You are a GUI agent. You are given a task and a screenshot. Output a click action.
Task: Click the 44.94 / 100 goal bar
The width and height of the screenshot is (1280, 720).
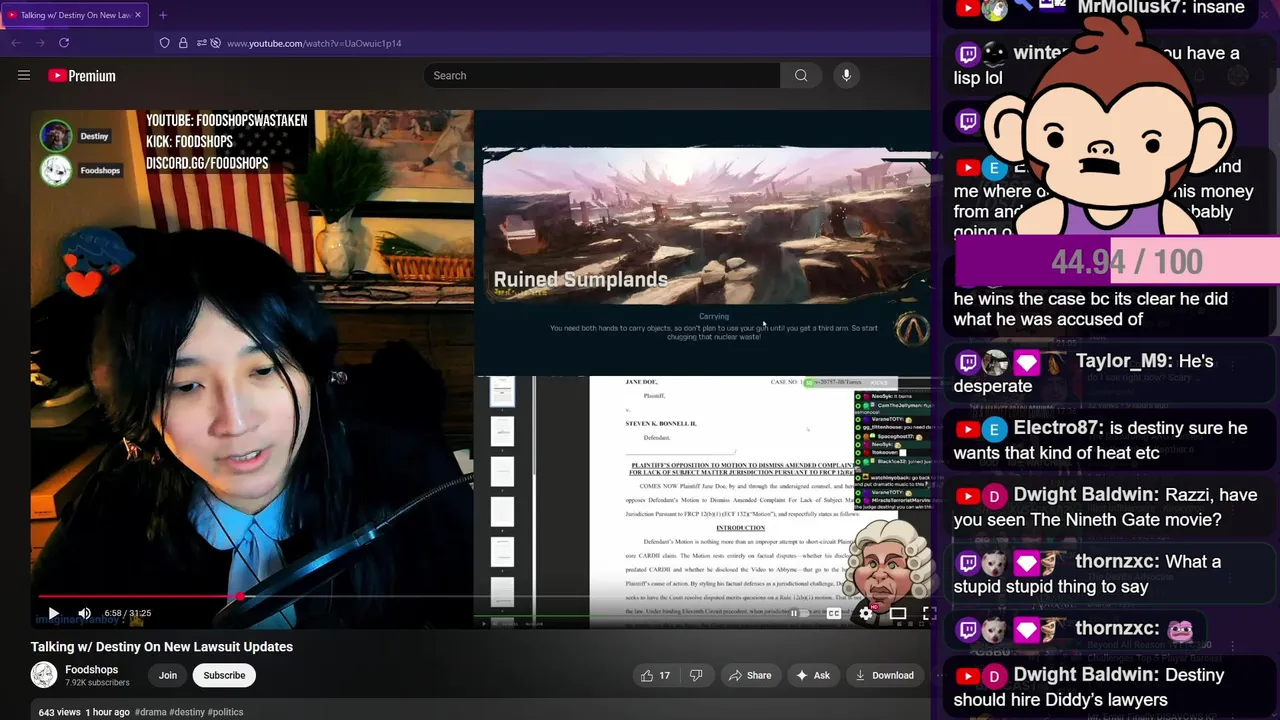pyautogui.click(x=1117, y=262)
